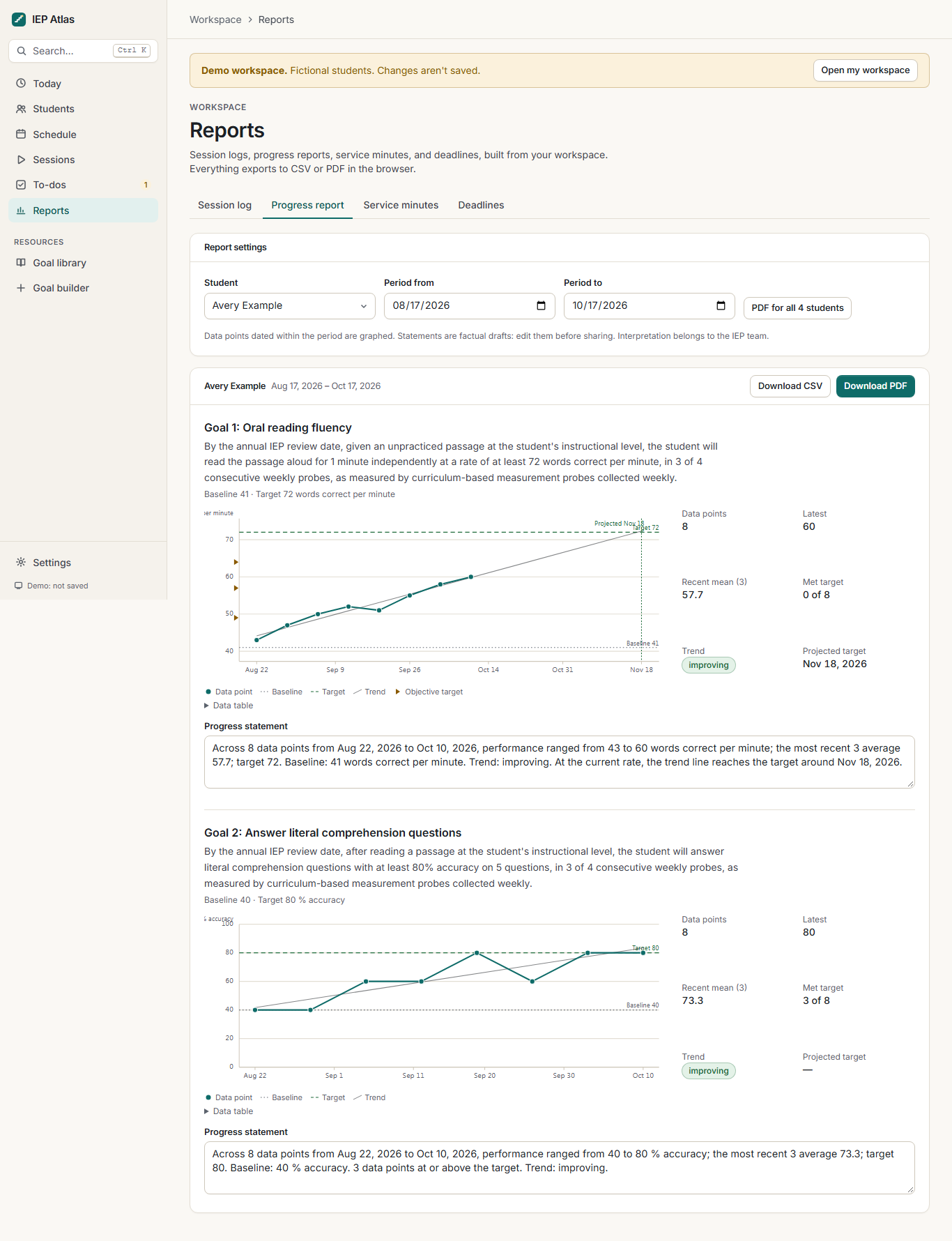
Task: Click the Objective target legend entry
Action: [429, 692]
